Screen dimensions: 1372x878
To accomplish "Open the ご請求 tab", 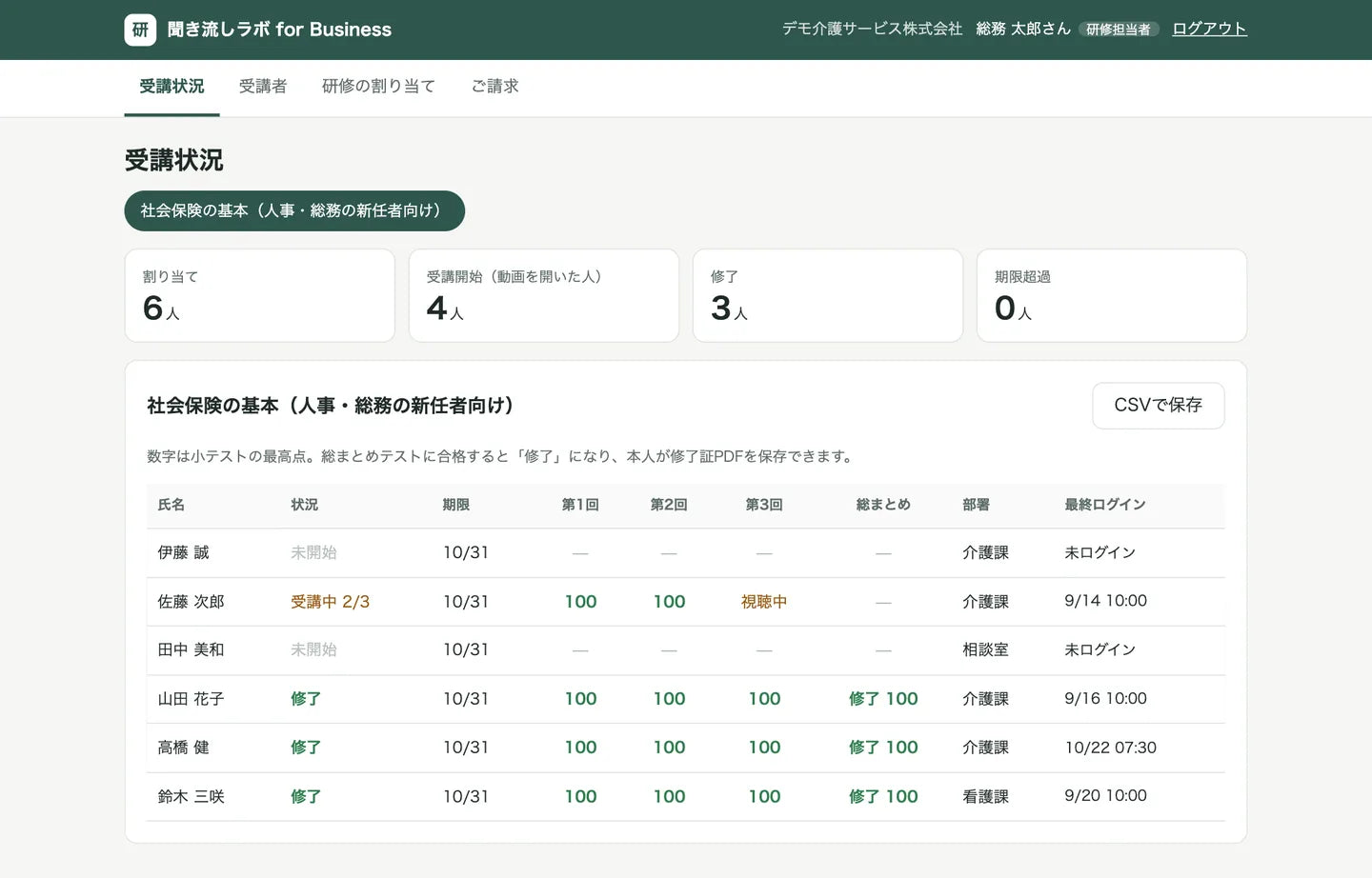I will pyautogui.click(x=494, y=87).
